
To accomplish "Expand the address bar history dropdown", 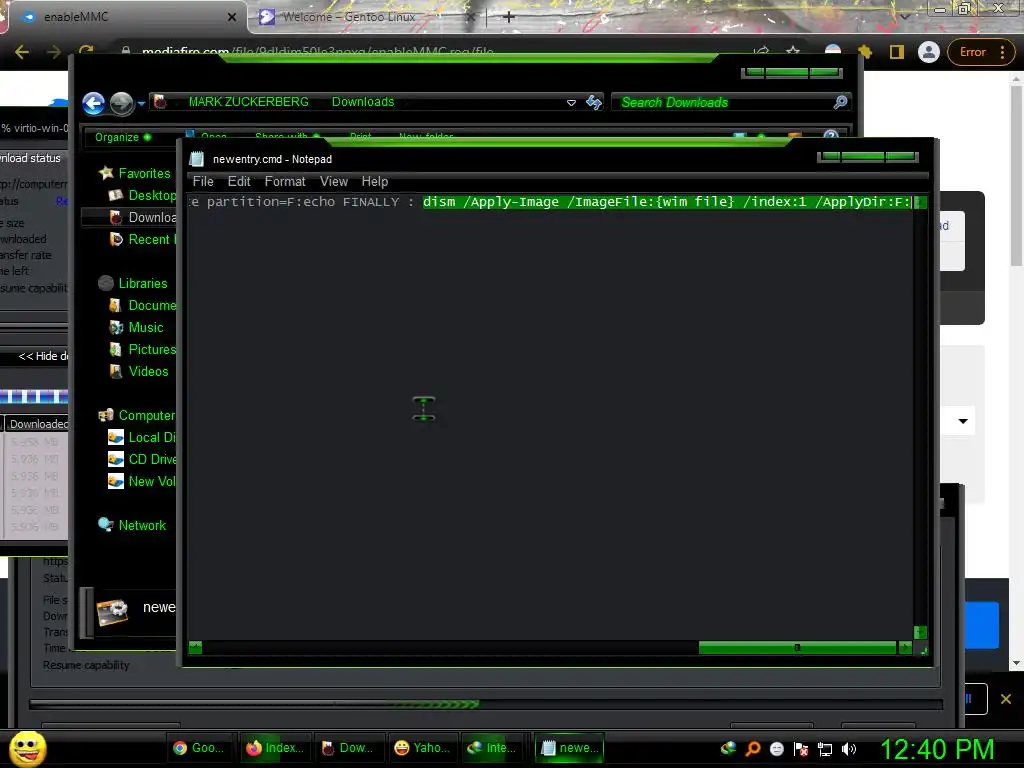I will tap(571, 103).
